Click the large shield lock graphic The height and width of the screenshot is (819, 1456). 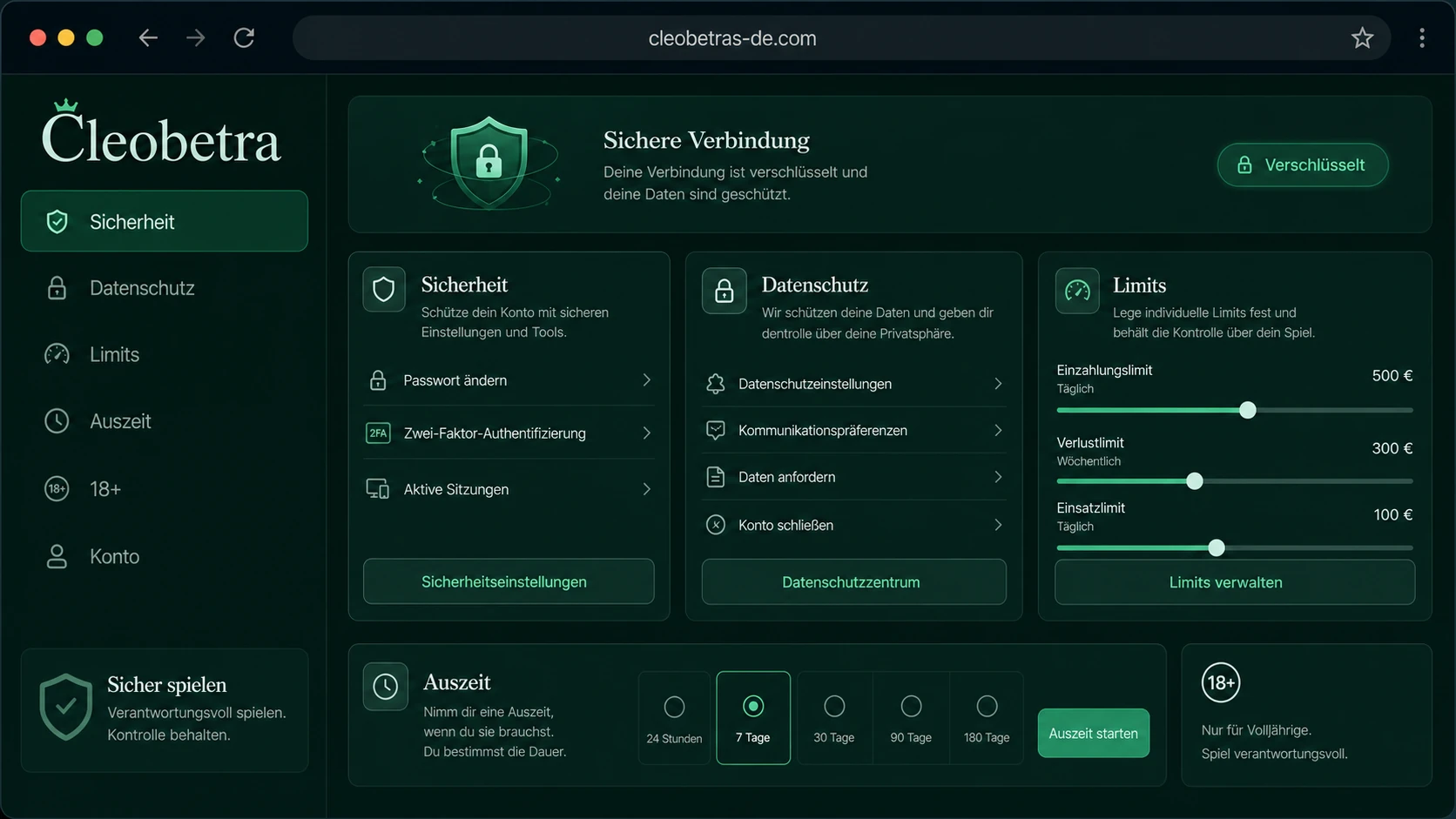pyautogui.click(x=489, y=163)
